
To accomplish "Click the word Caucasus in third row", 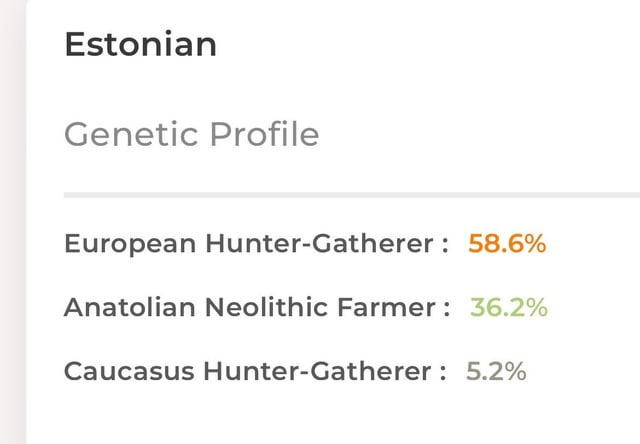I will pos(129,371).
